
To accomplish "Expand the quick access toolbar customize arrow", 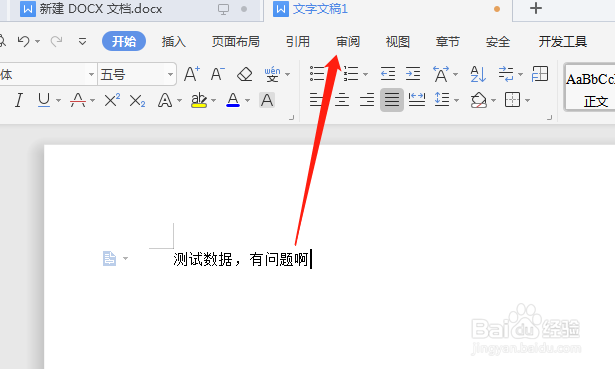I will point(82,41).
